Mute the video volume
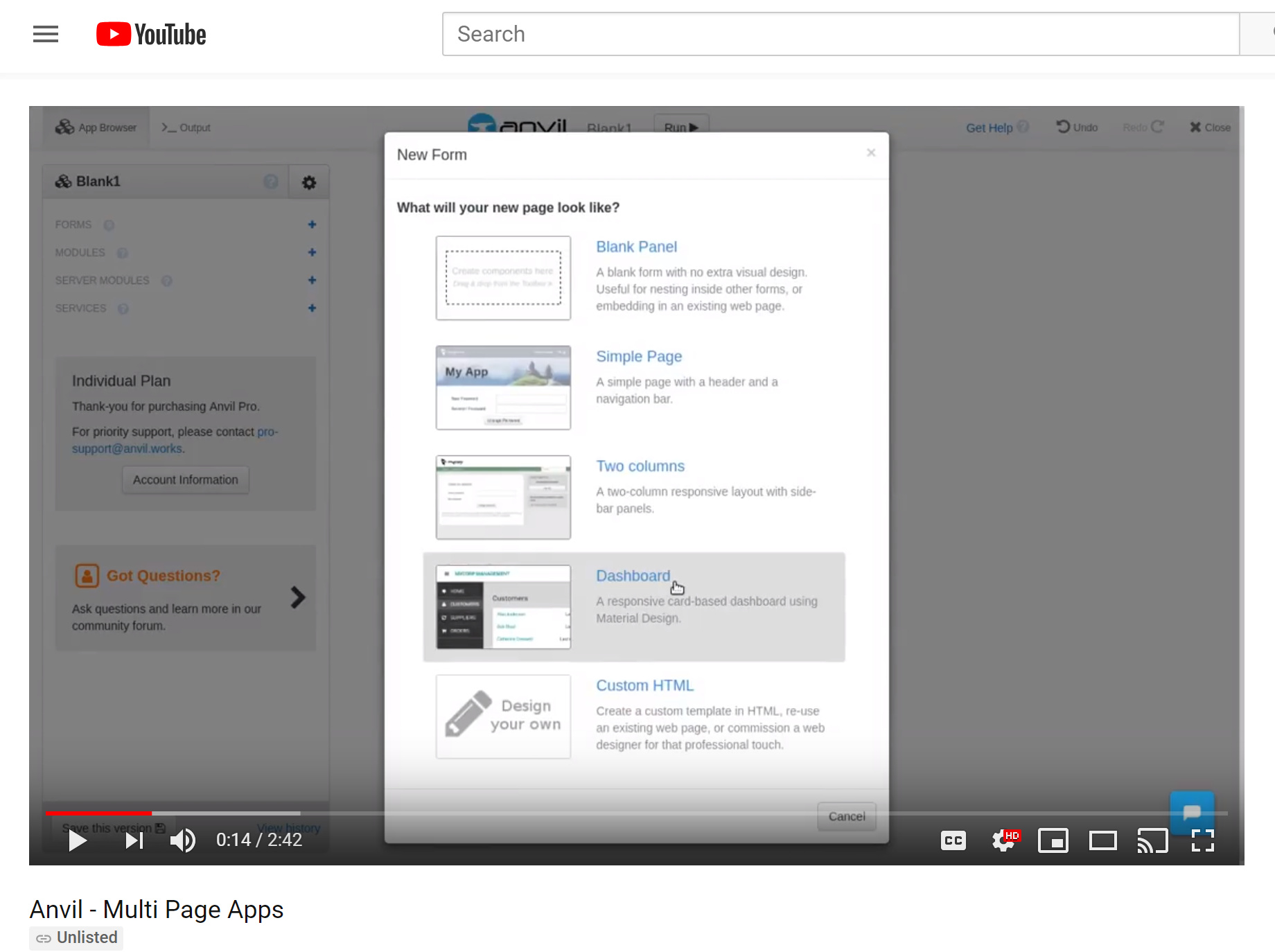The image size is (1275, 952). pyautogui.click(x=183, y=840)
